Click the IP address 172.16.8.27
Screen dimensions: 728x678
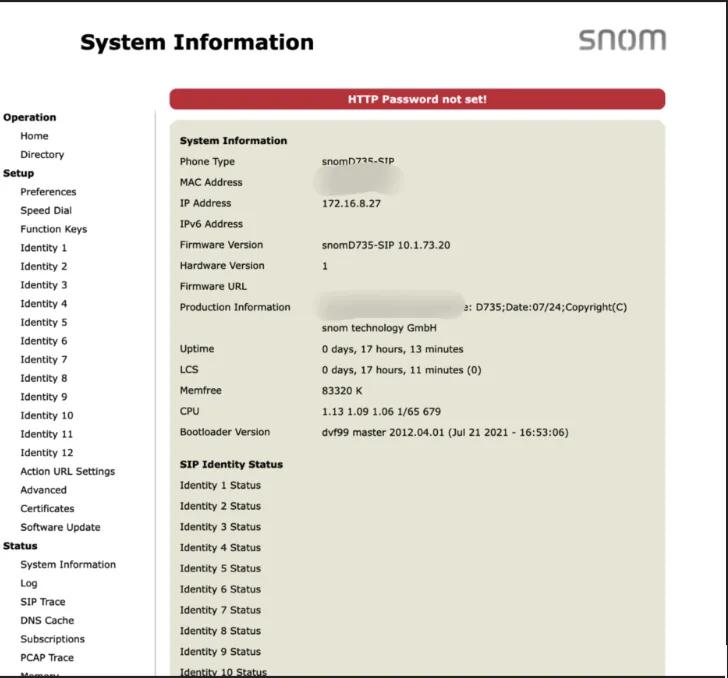(x=351, y=203)
